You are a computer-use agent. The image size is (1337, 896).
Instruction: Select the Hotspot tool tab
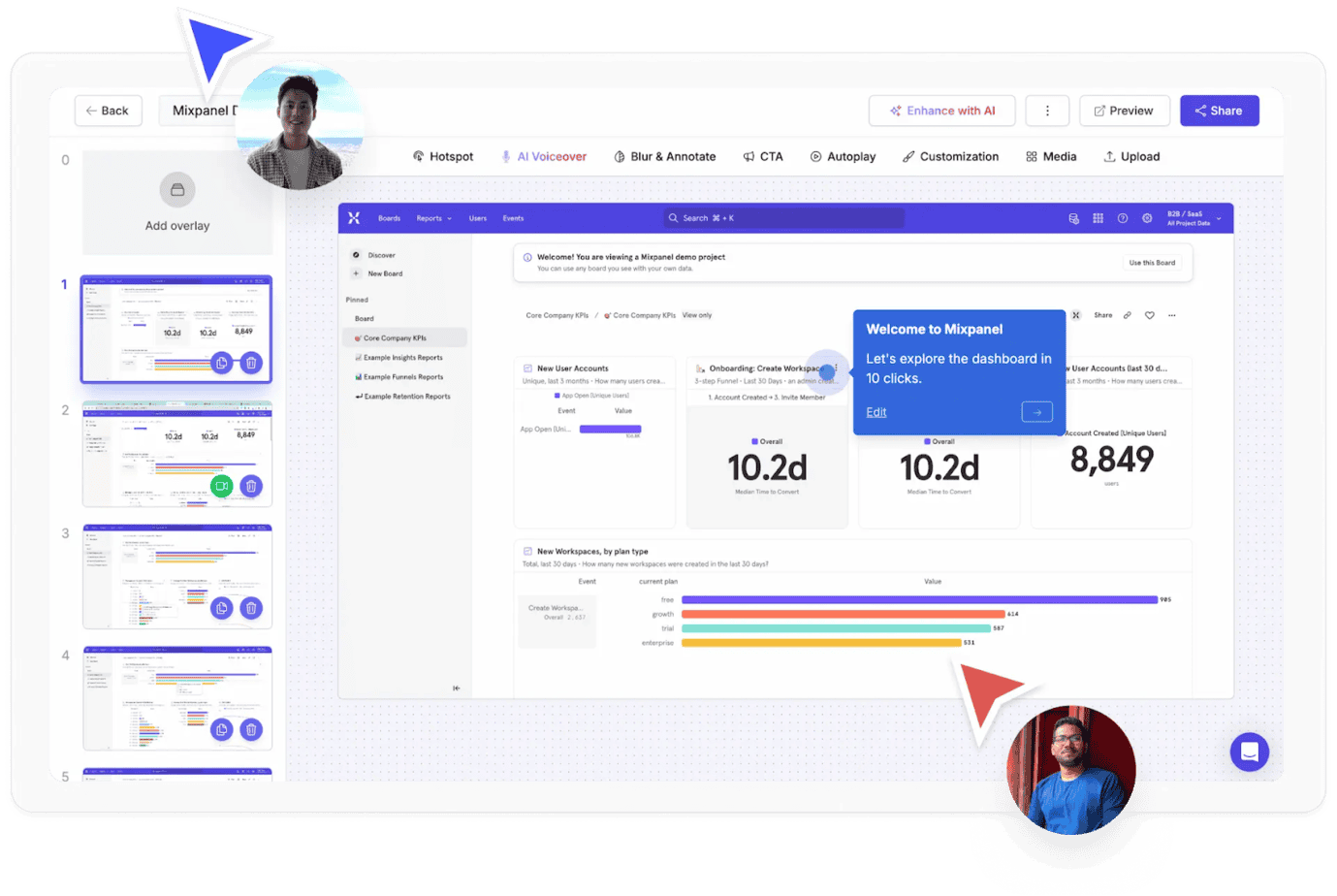point(443,156)
